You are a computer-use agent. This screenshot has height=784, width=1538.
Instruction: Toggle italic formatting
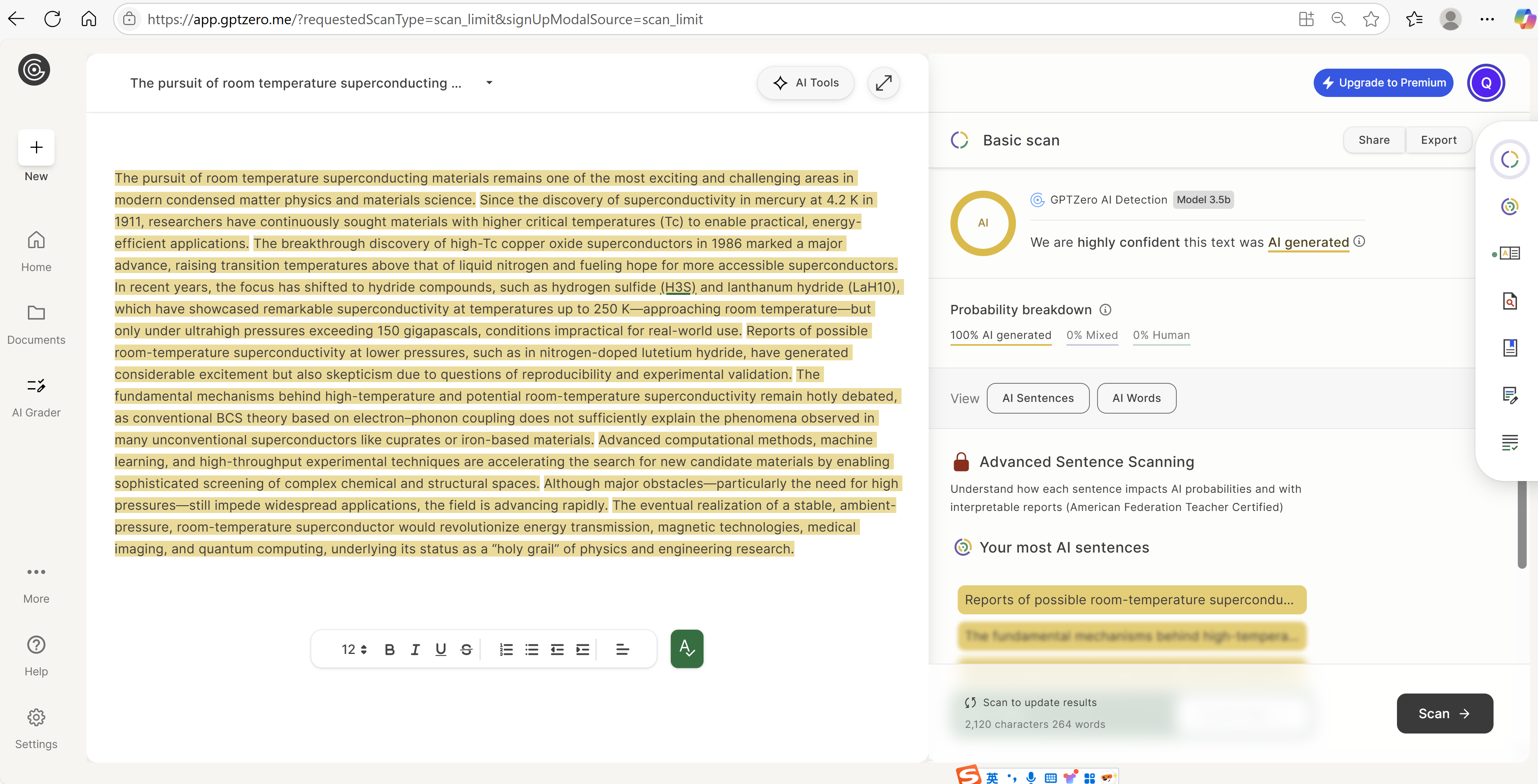coord(415,649)
